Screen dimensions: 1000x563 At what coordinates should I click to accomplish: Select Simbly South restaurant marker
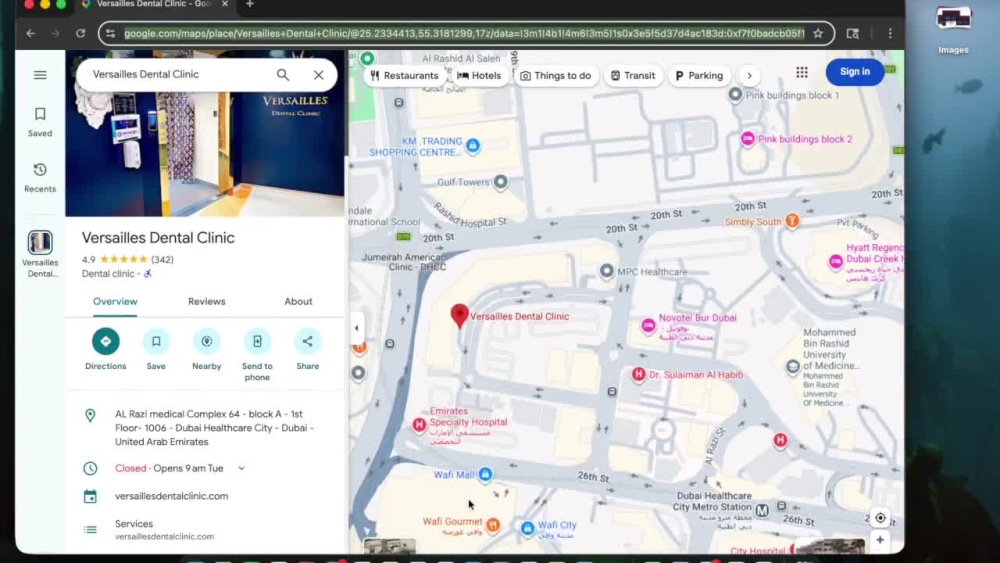792,221
